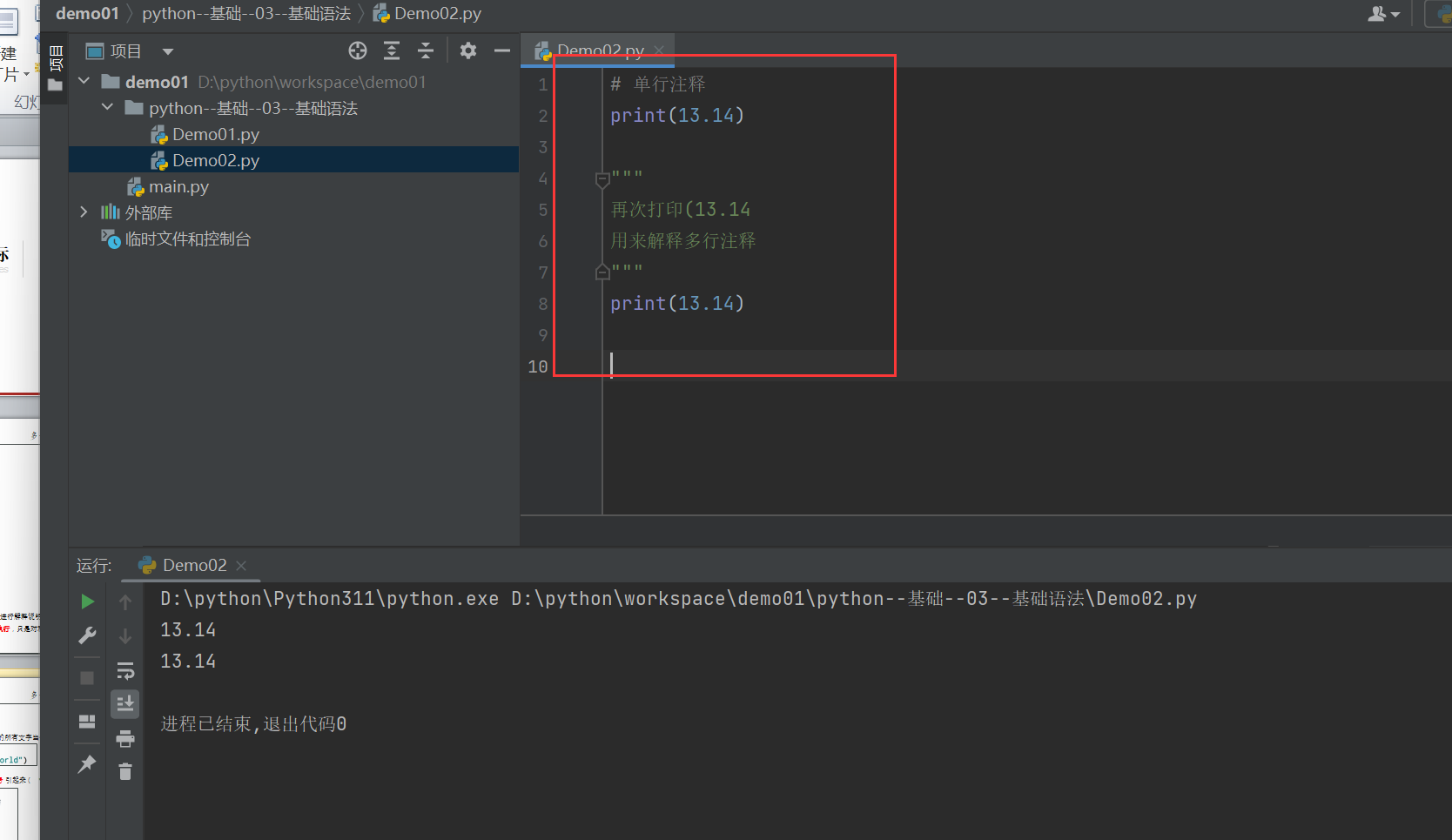Click the python.exe command line in console

[679, 598]
